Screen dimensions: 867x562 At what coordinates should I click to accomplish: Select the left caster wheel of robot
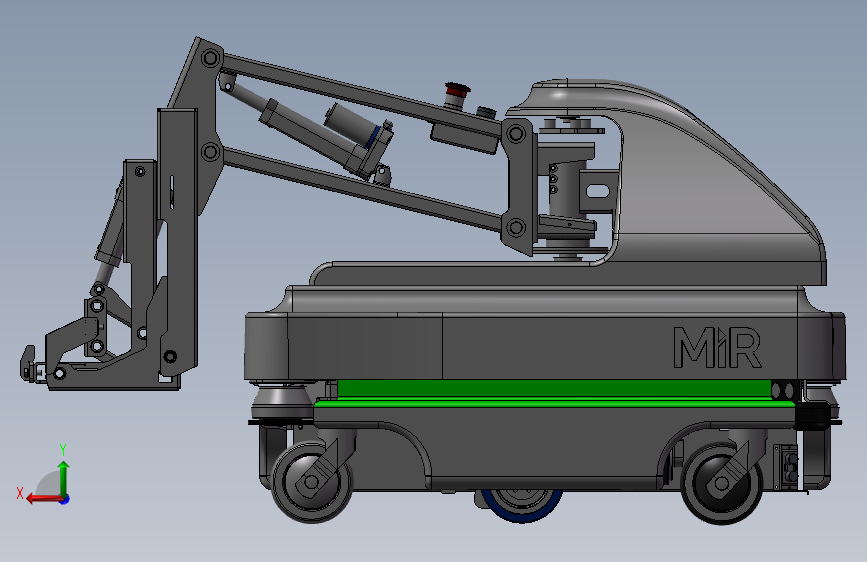pyautogui.click(x=311, y=482)
